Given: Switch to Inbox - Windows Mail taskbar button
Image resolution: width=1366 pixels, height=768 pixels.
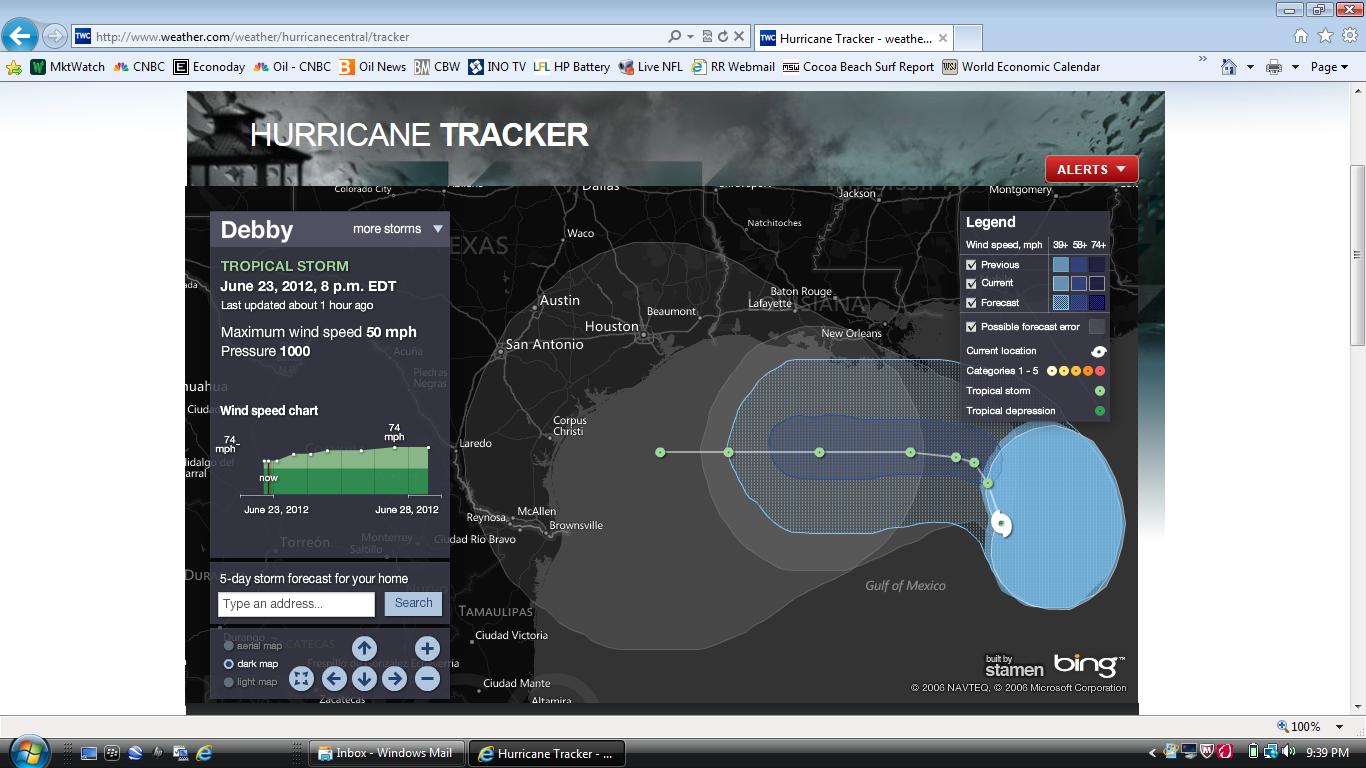Looking at the screenshot, I should (385, 753).
